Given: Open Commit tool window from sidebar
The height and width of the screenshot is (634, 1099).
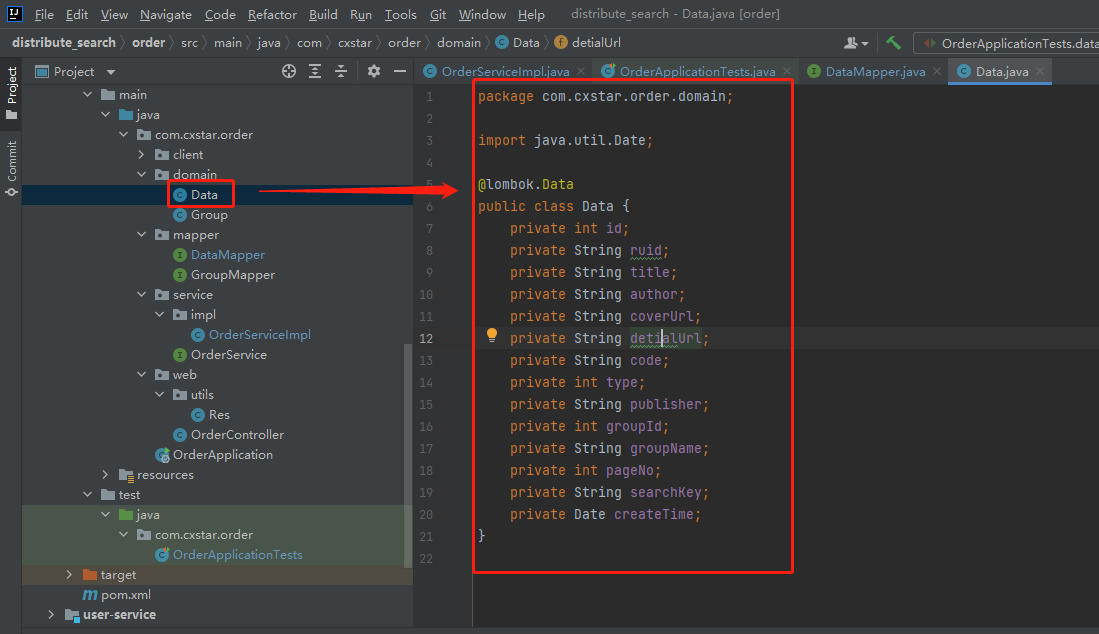Looking at the screenshot, I should [x=11, y=169].
